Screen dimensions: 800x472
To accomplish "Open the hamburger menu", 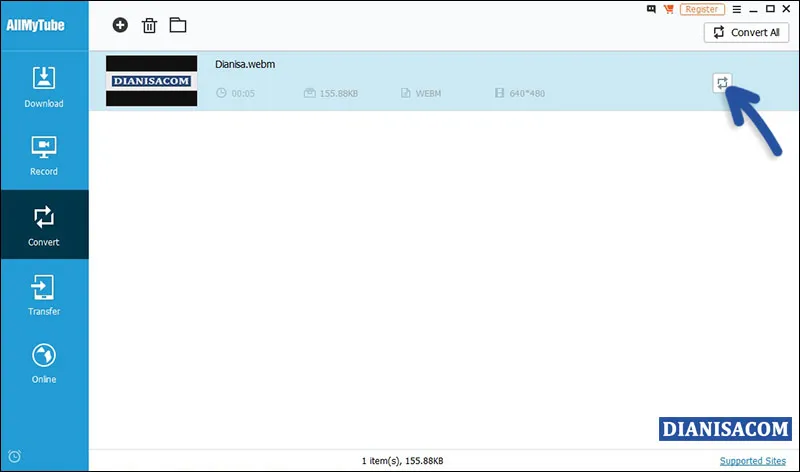I will [737, 9].
